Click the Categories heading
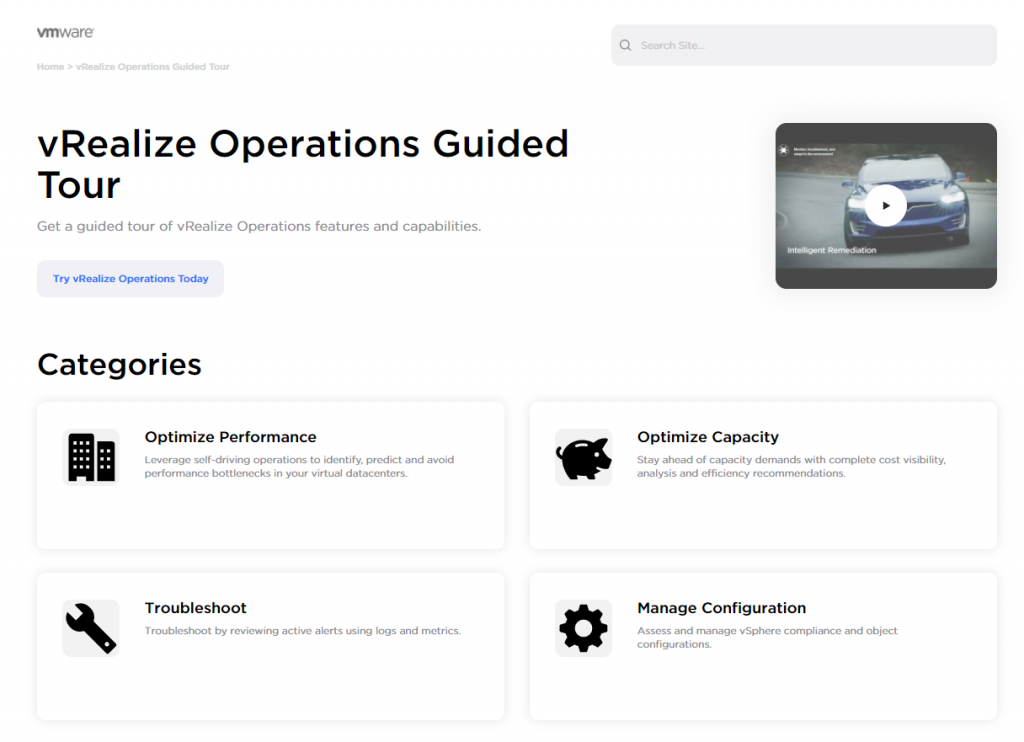 pyautogui.click(x=120, y=364)
